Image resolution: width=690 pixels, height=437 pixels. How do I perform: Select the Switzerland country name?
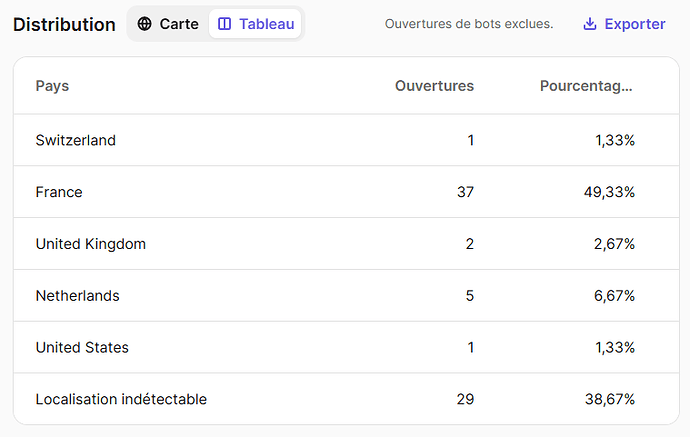pos(75,140)
